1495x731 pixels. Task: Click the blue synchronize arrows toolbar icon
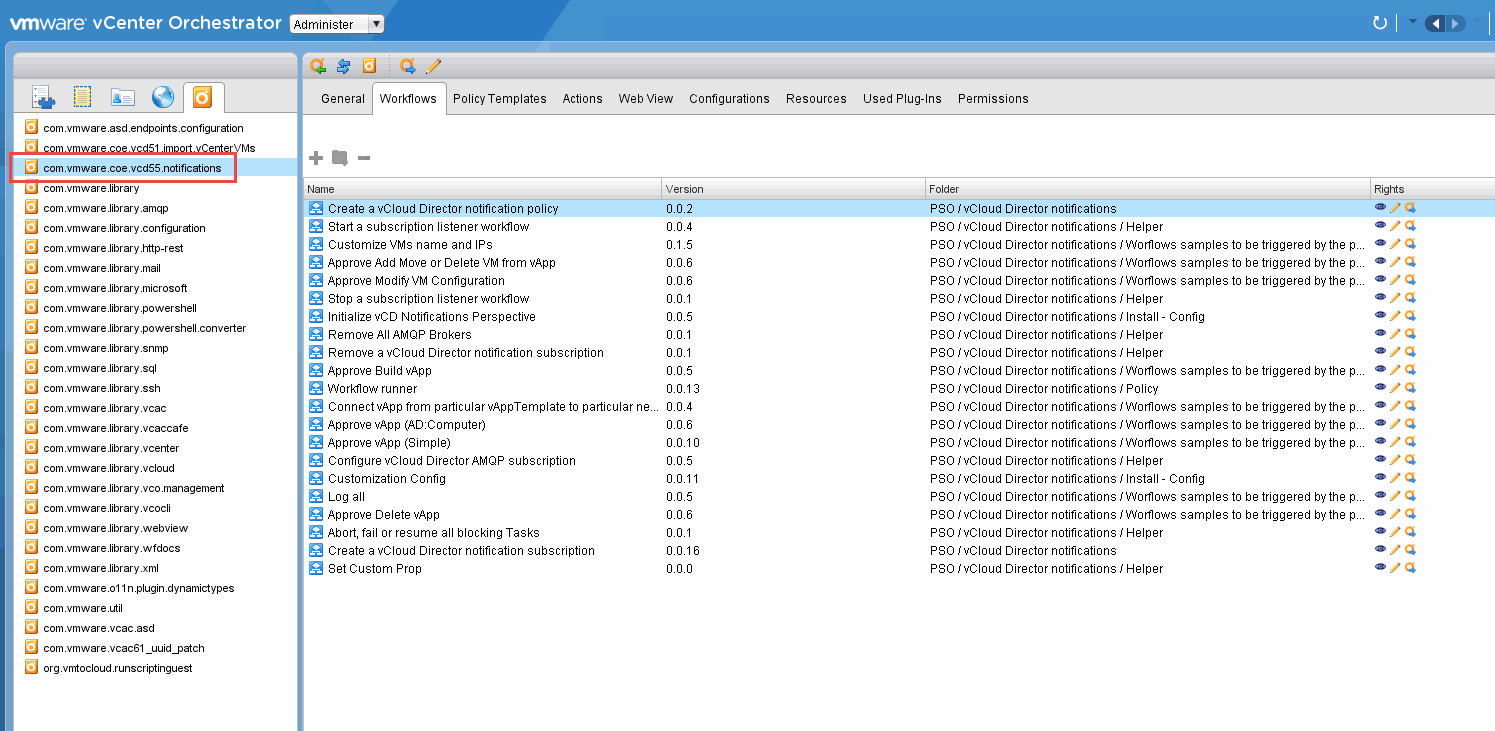coord(343,66)
